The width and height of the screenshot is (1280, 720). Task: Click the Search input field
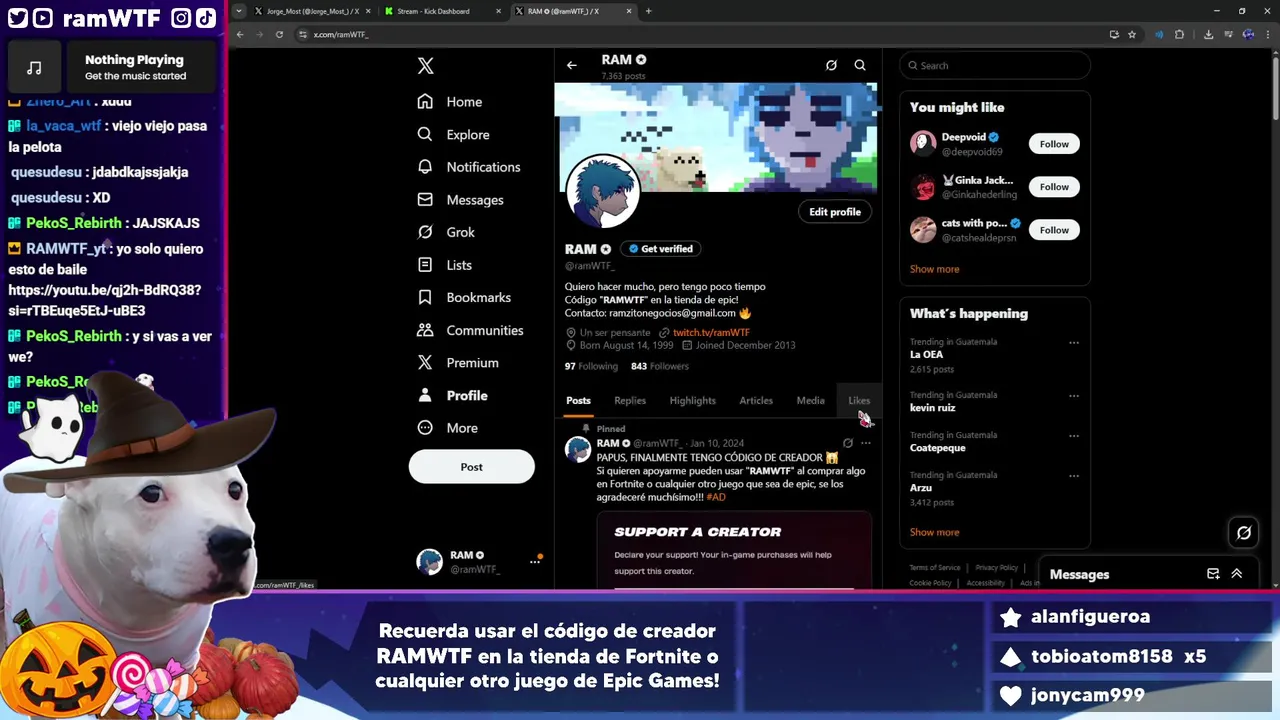coord(995,65)
